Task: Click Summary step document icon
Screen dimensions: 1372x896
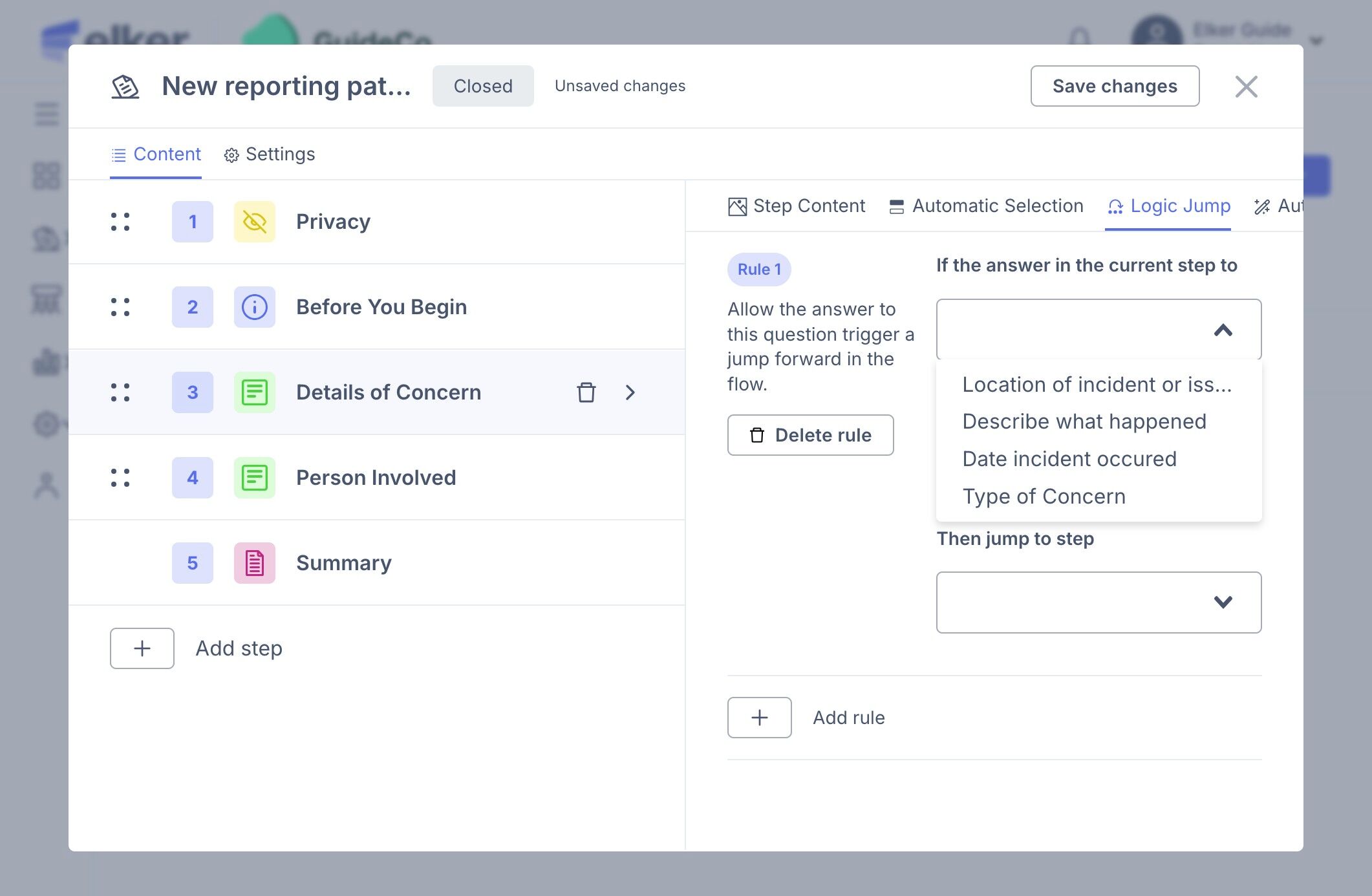Action: pyautogui.click(x=254, y=563)
